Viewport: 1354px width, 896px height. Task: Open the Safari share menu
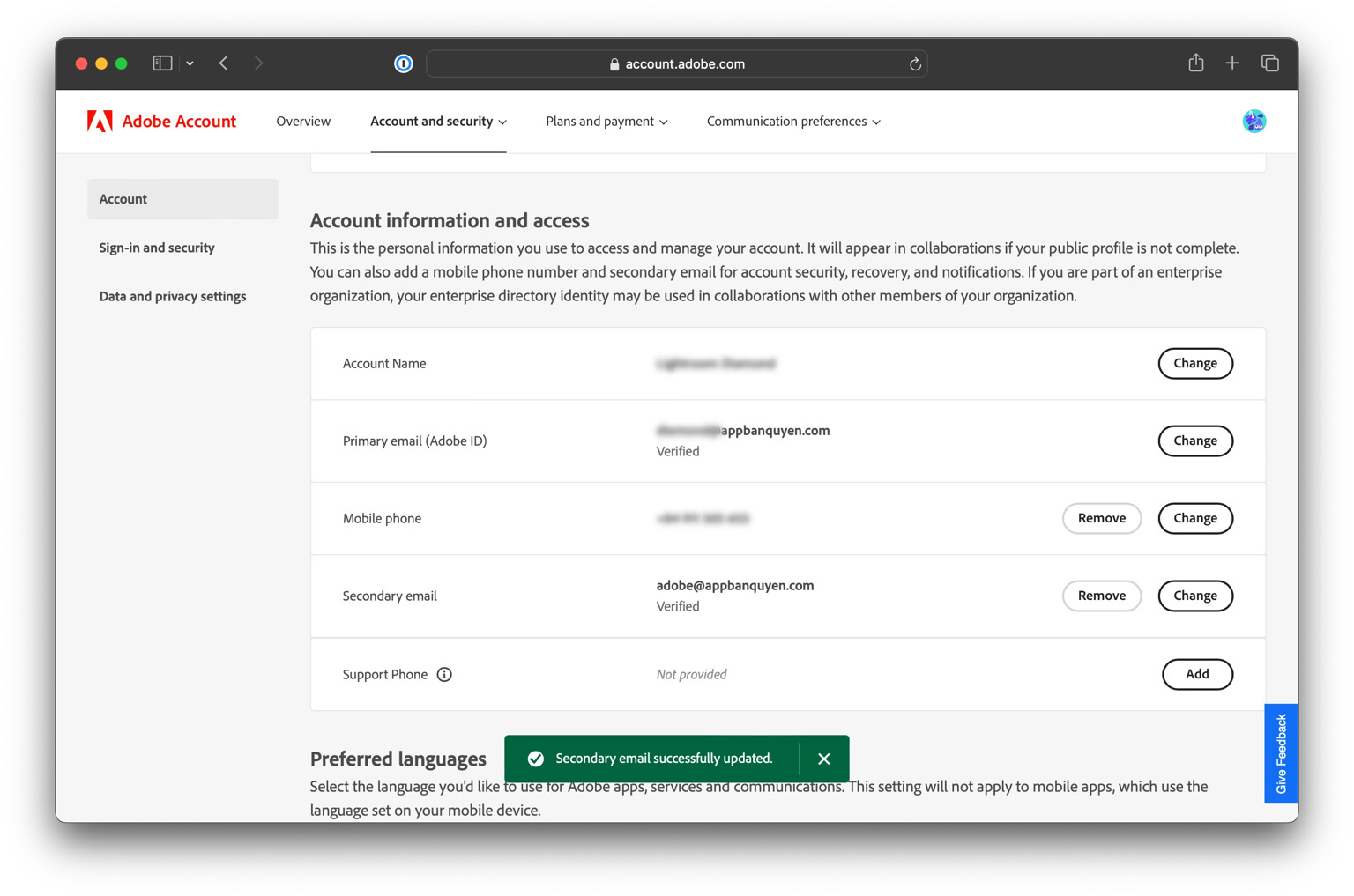point(1195,63)
